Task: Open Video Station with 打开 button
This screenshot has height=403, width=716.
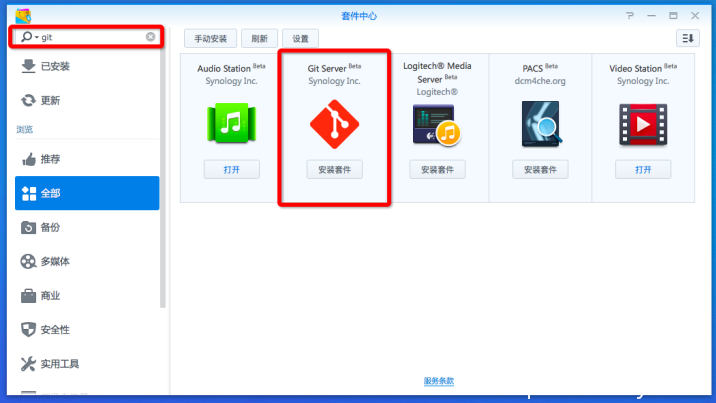Action: 643,170
